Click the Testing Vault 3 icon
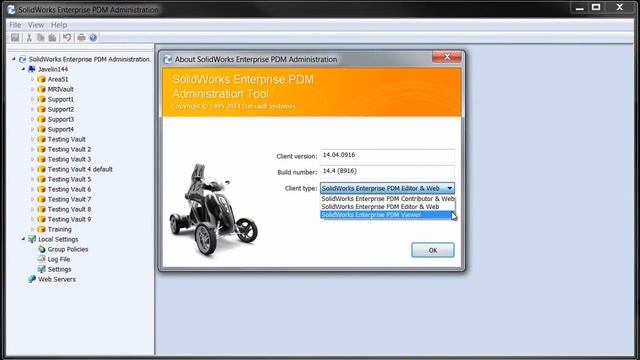 tap(41, 159)
